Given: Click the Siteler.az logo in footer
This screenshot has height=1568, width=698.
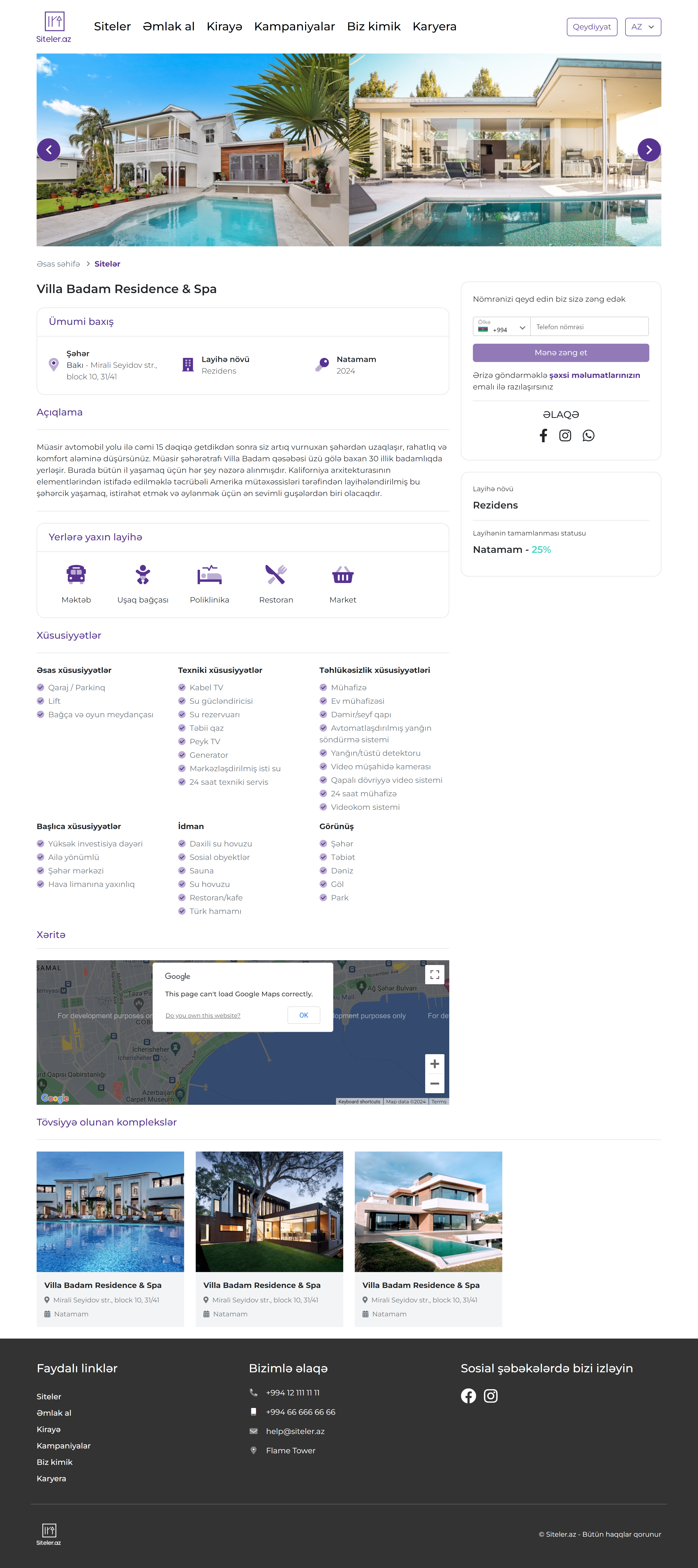Looking at the screenshot, I should (49, 1534).
